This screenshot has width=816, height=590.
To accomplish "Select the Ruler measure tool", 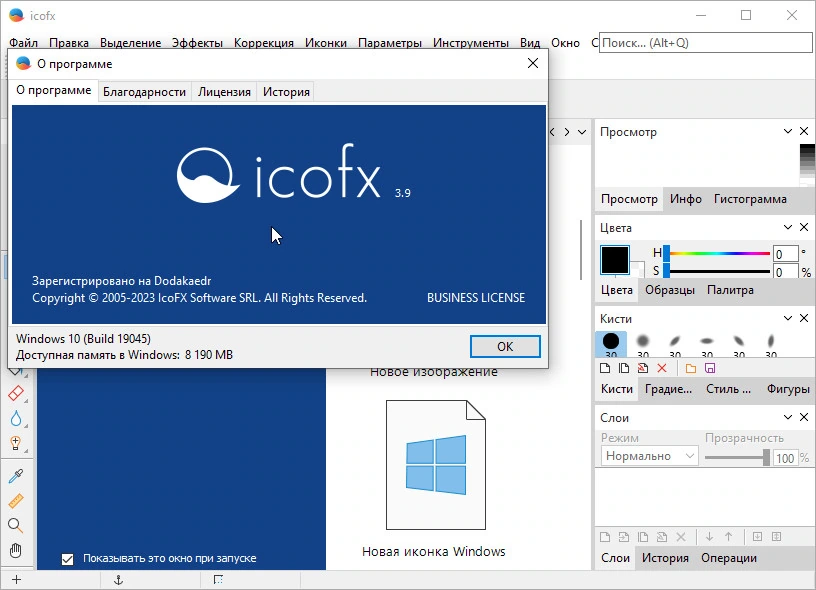I will [x=16, y=501].
